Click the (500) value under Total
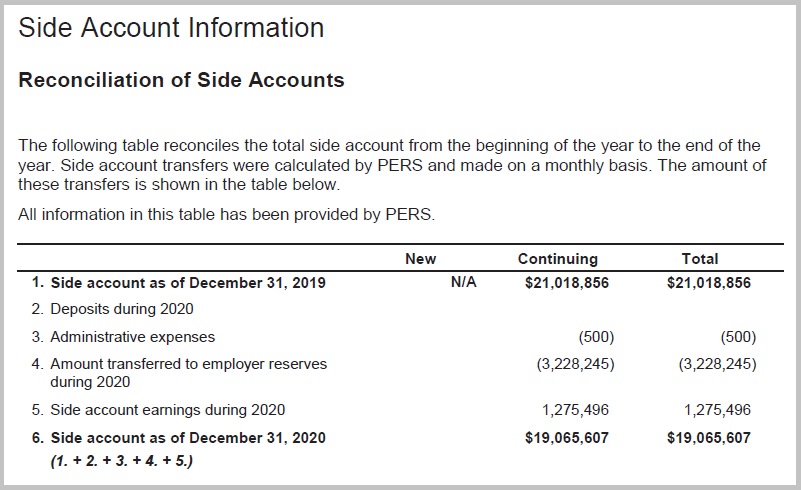 737,337
